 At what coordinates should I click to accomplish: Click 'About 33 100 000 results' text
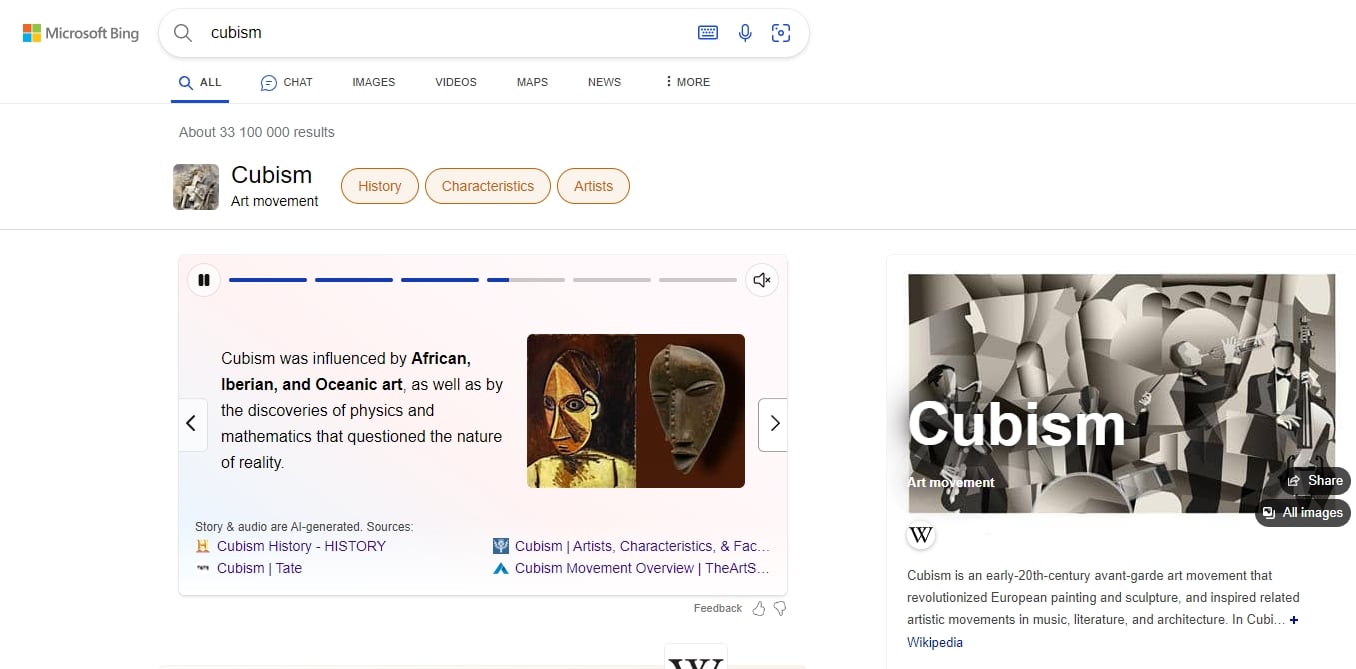(x=257, y=132)
